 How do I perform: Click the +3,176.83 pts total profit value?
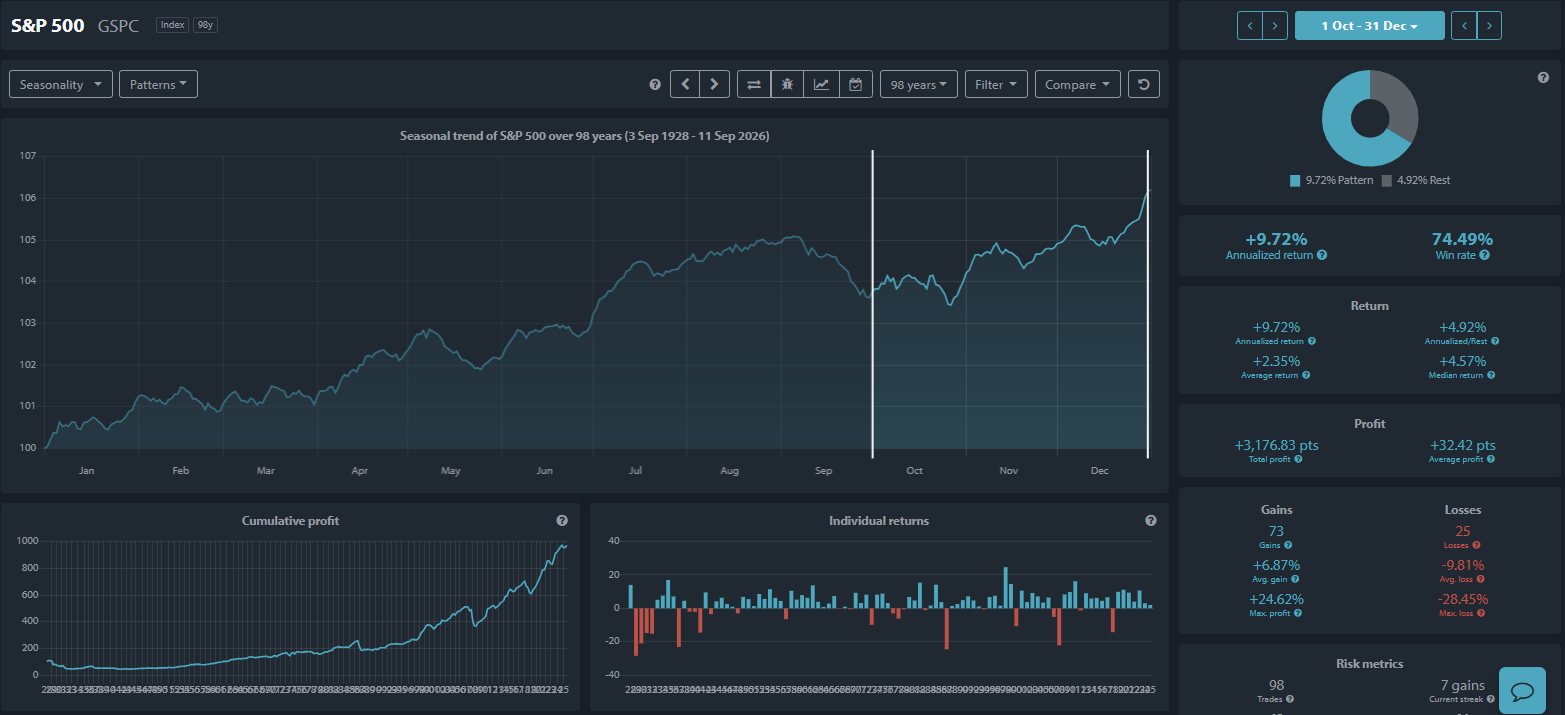coord(1277,445)
